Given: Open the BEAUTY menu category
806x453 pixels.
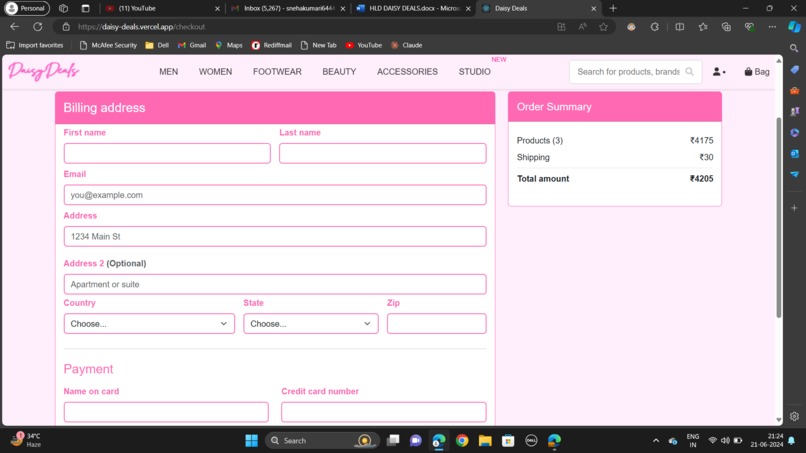Looking at the screenshot, I should [339, 71].
